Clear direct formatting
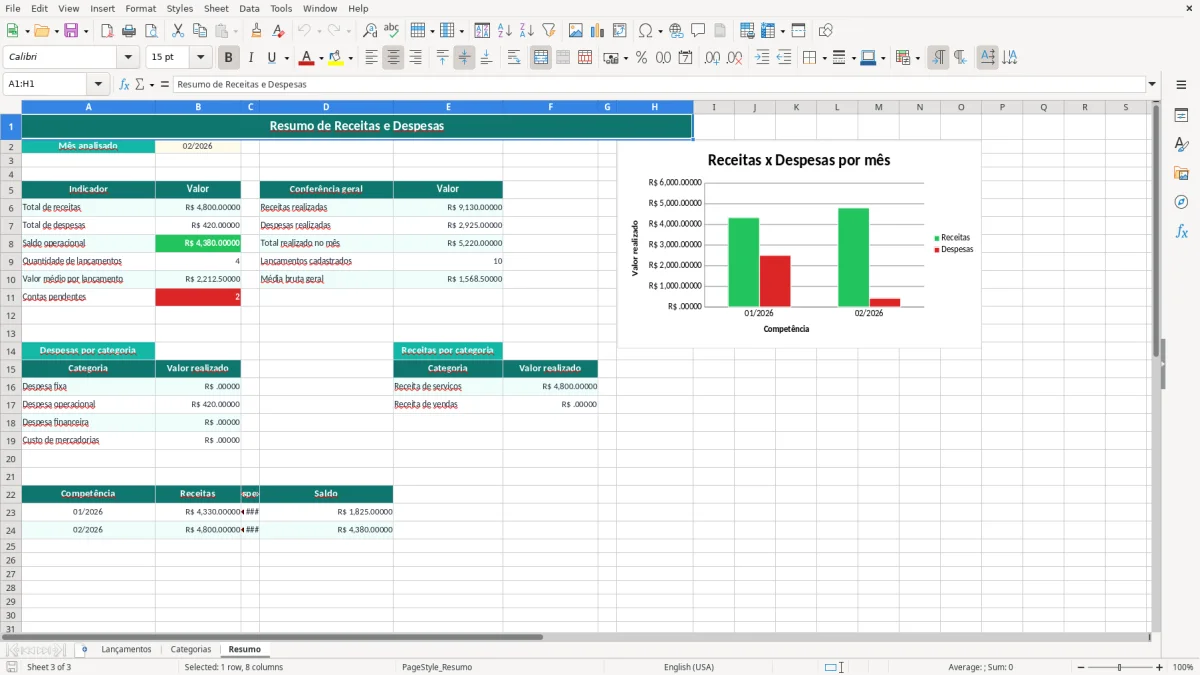The height and width of the screenshot is (675, 1200). click(x=279, y=31)
